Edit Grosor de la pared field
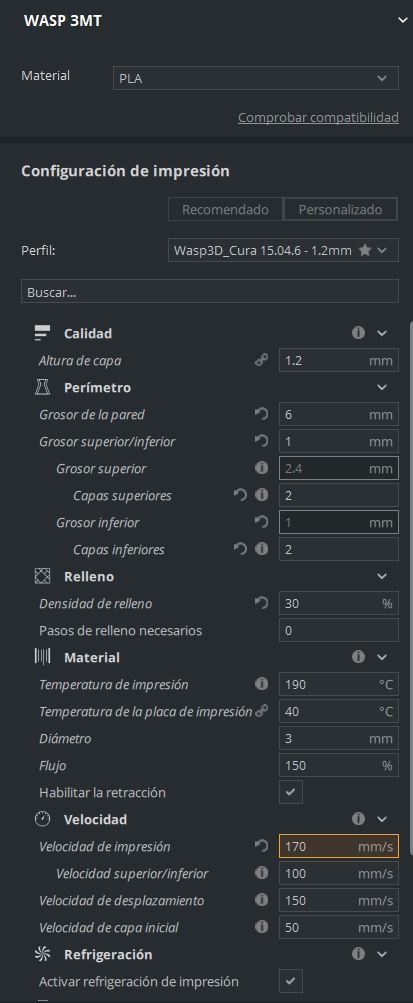This screenshot has height=1003, width=413. [x=339, y=415]
